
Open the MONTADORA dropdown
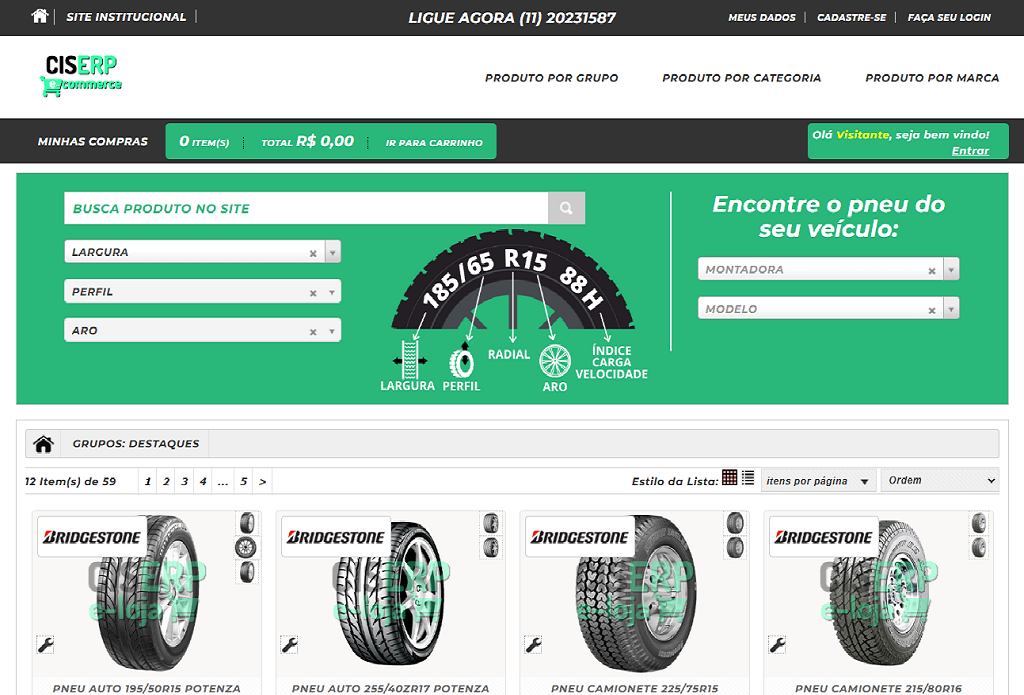pos(950,268)
